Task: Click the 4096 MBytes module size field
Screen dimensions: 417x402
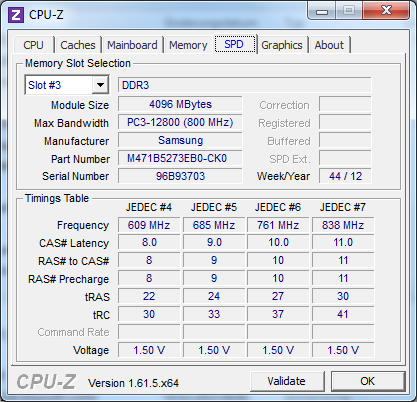Action: pos(180,104)
